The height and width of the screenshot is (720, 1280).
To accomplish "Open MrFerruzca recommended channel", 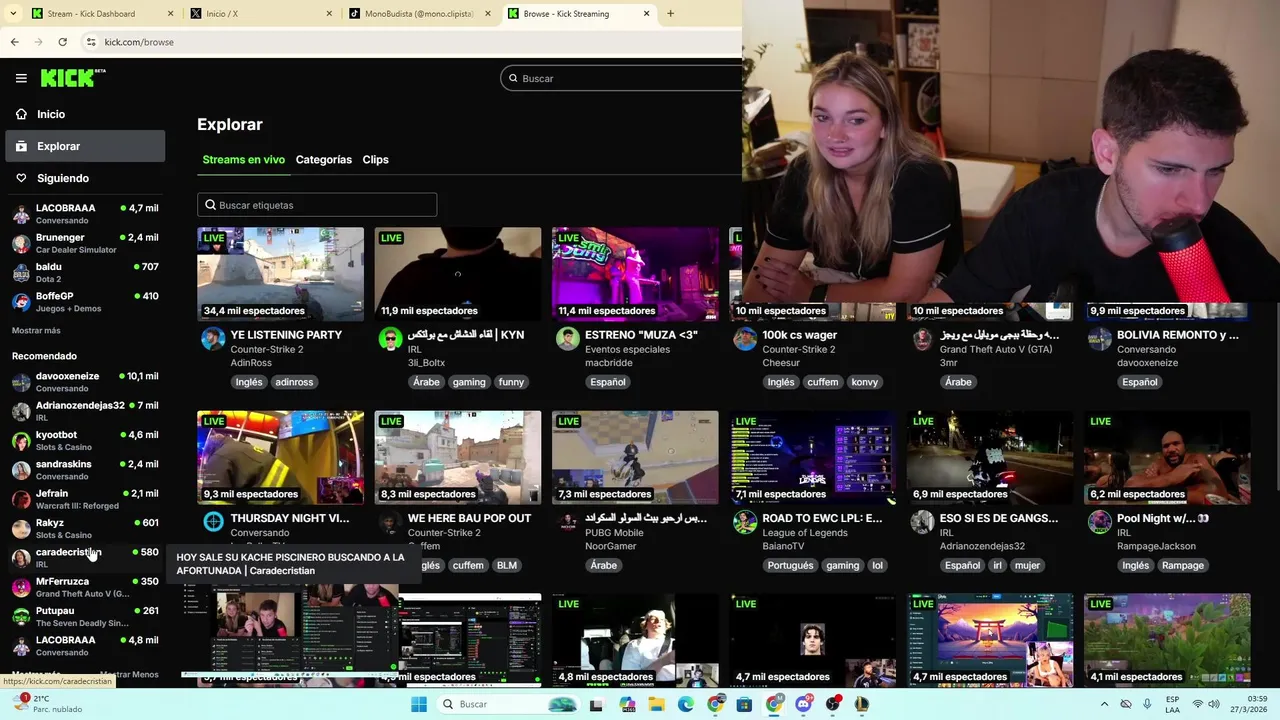I will [85, 587].
